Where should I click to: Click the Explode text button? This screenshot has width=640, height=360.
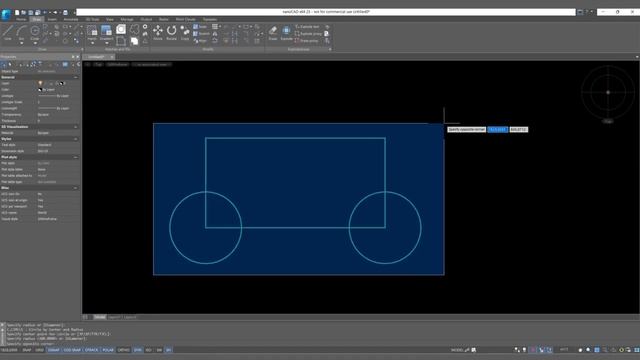tap(307, 27)
